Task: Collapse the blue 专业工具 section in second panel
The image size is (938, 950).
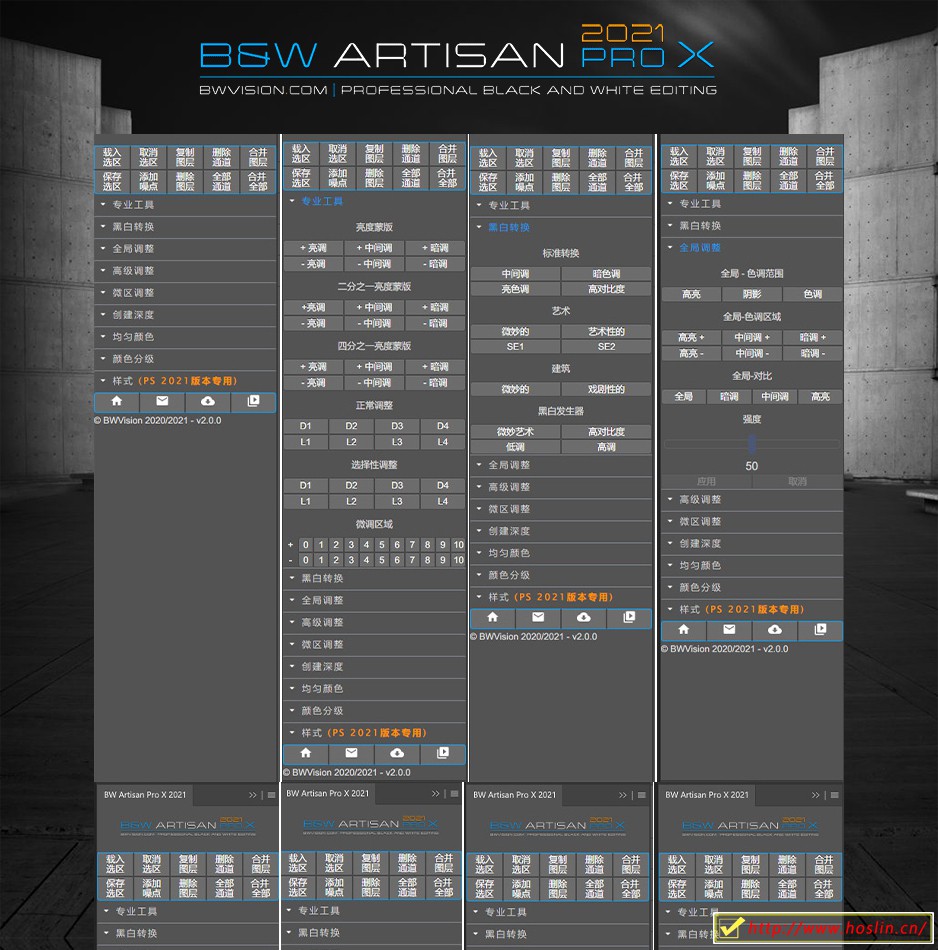Action: 374,201
